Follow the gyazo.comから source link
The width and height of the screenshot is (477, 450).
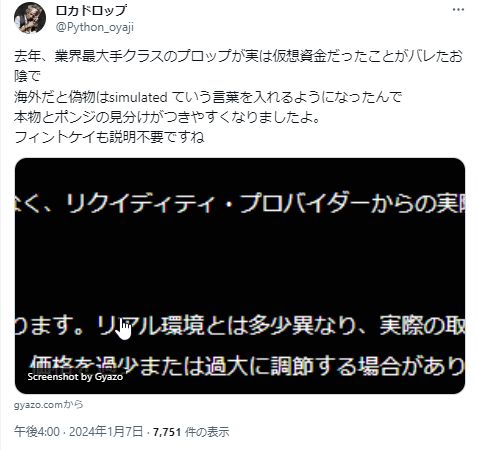point(48,405)
